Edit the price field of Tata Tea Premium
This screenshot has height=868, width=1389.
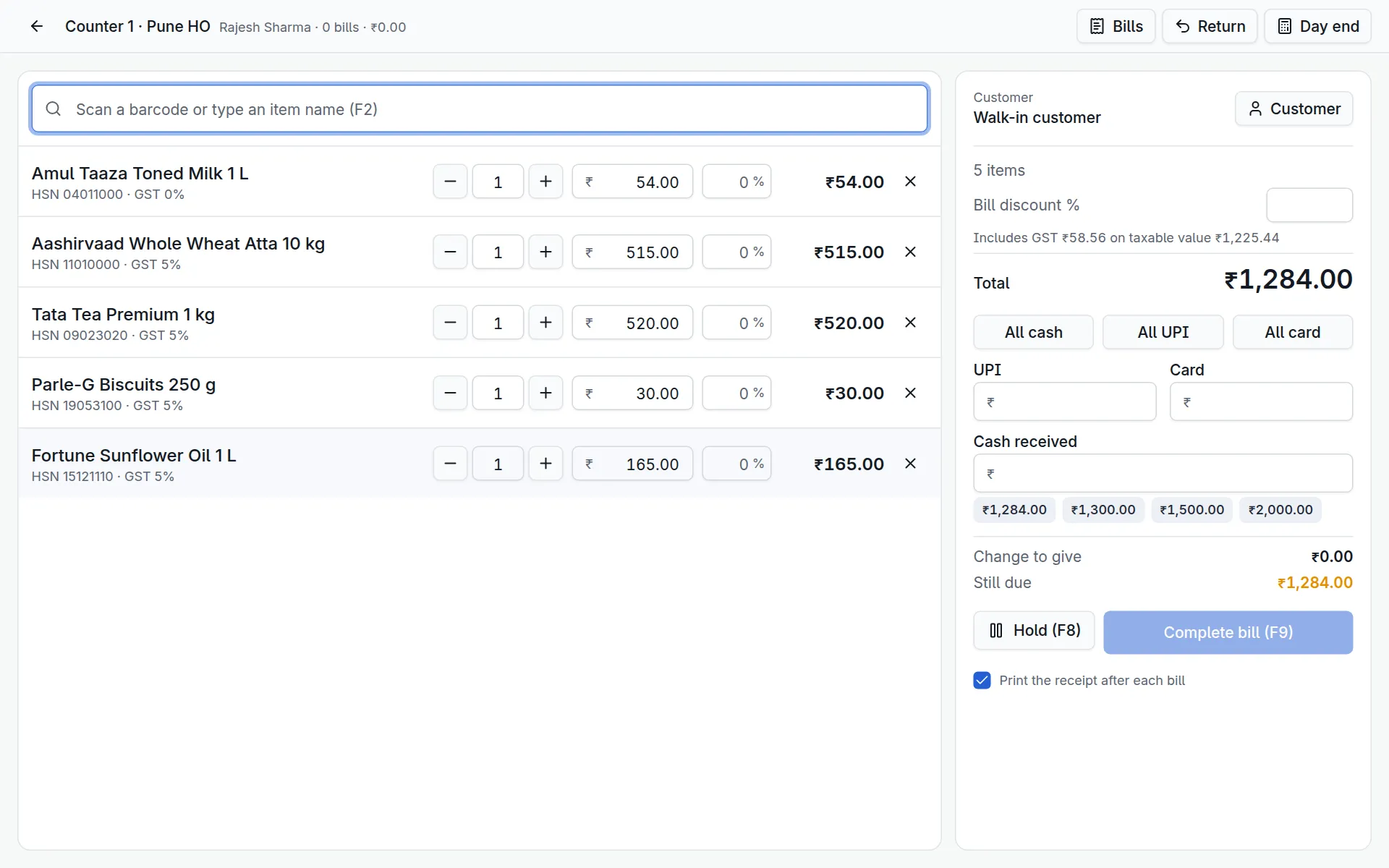point(632,323)
